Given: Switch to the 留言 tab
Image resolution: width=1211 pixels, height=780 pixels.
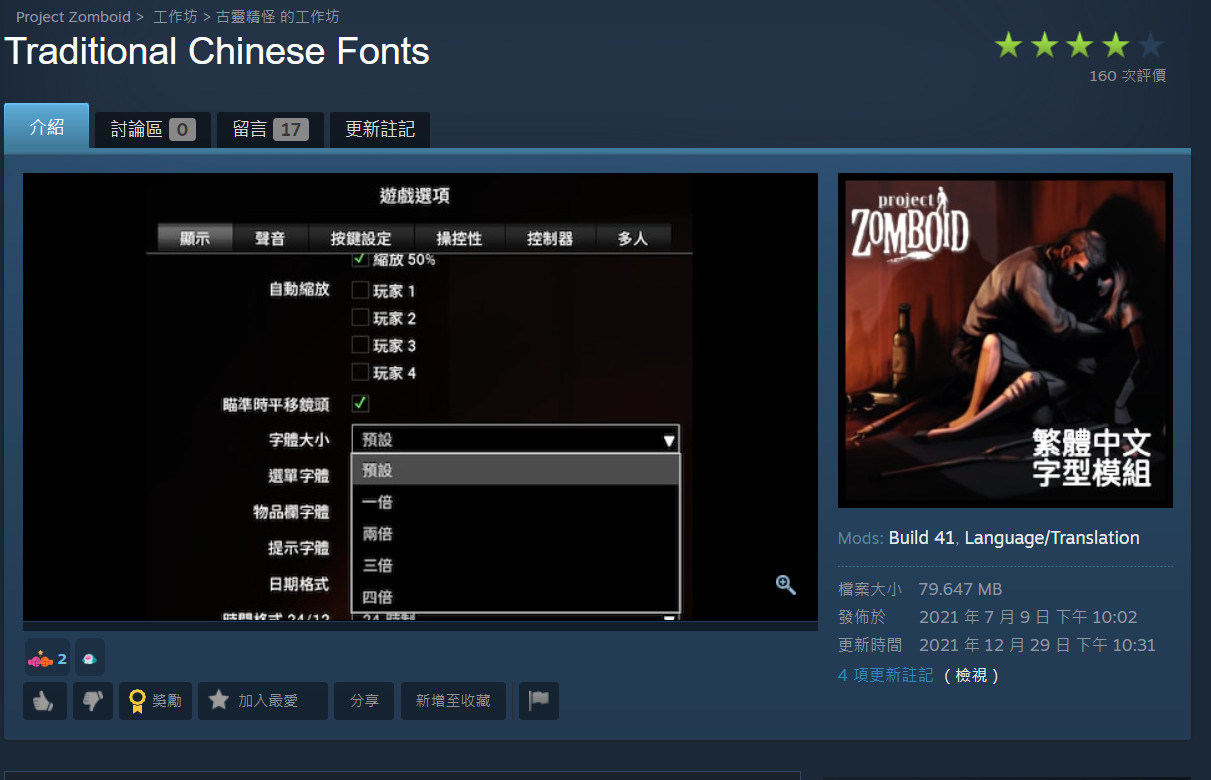Looking at the screenshot, I should pos(270,129).
